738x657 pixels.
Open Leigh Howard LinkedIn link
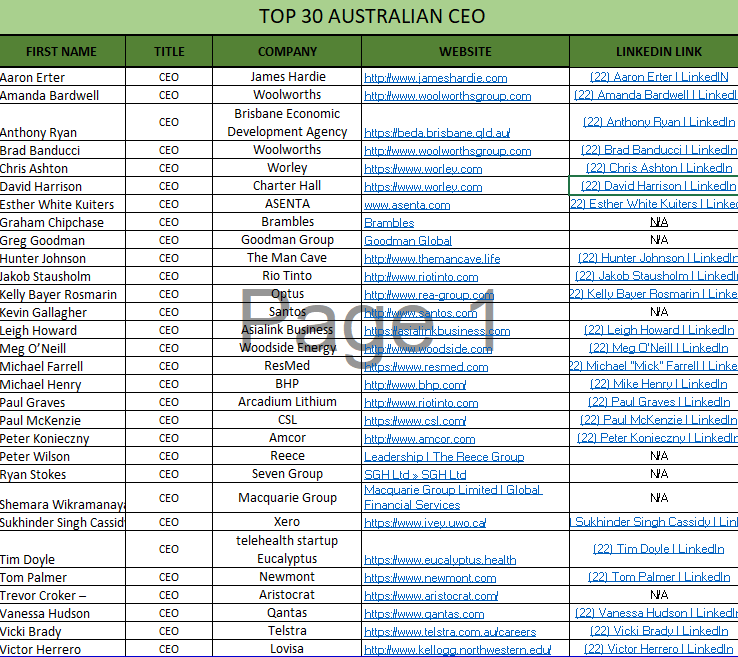(x=659, y=330)
